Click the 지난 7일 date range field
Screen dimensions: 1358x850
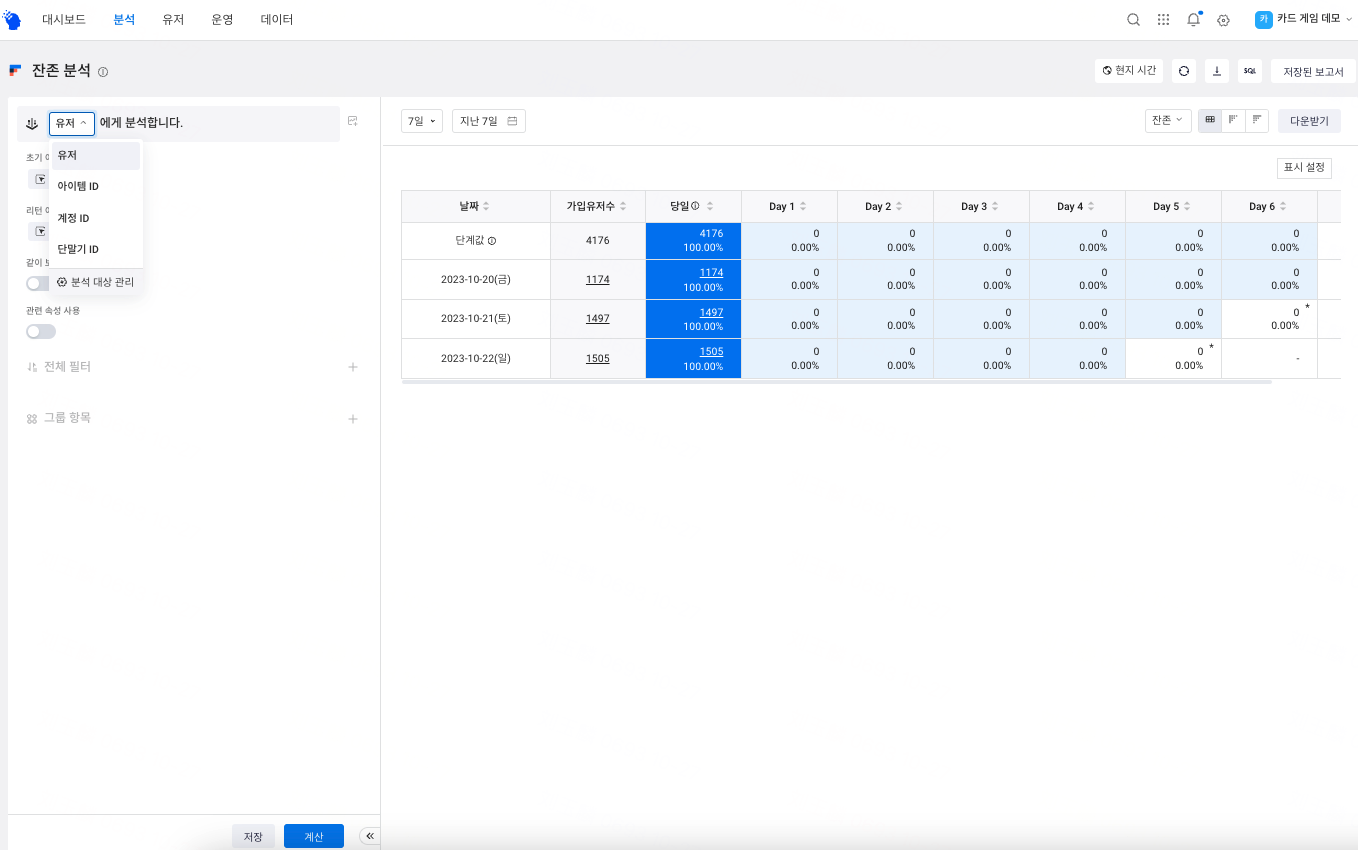pos(488,121)
